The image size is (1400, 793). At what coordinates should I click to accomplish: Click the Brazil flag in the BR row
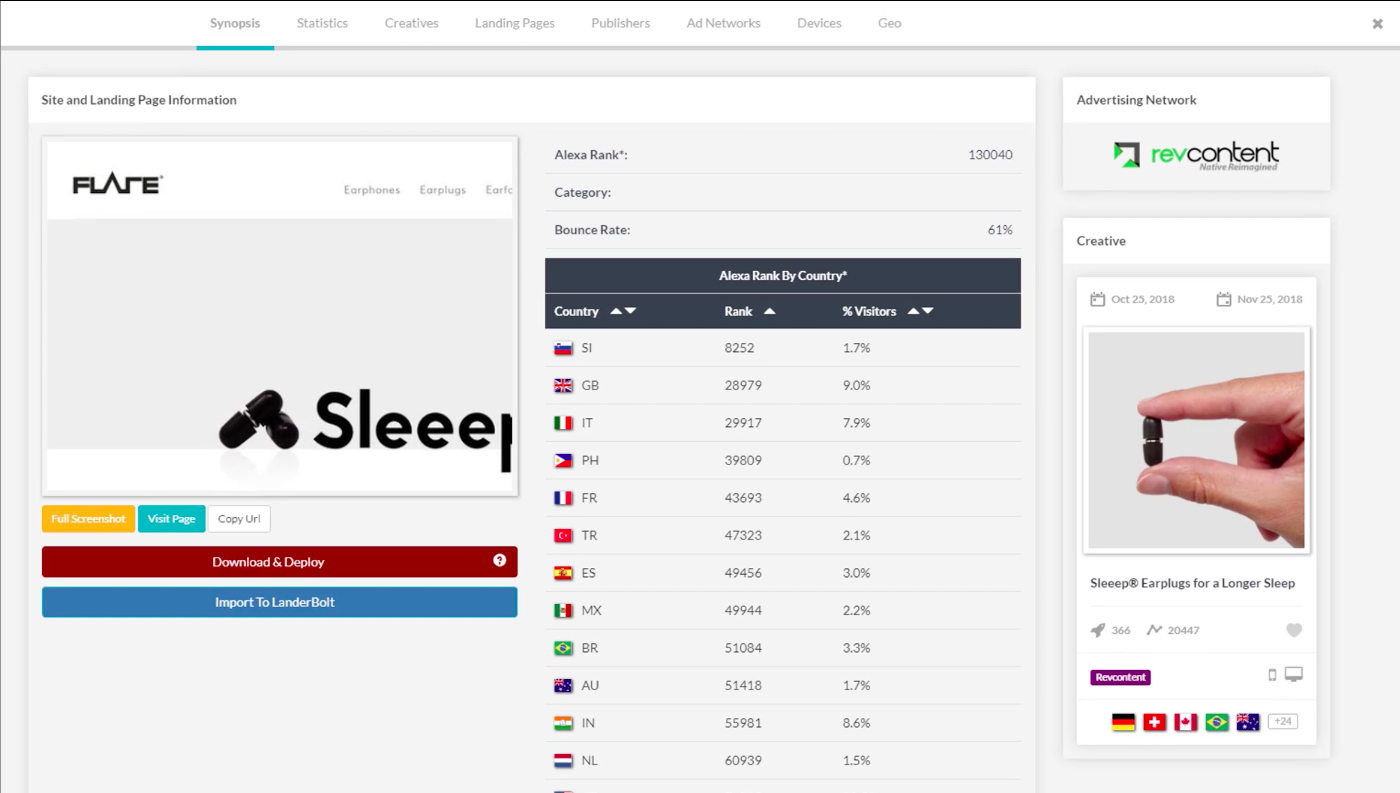(x=563, y=648)
